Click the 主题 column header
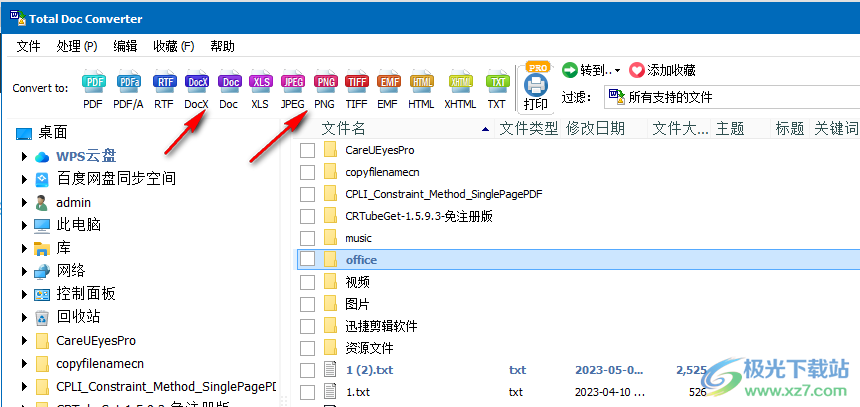 coord(740,129)
